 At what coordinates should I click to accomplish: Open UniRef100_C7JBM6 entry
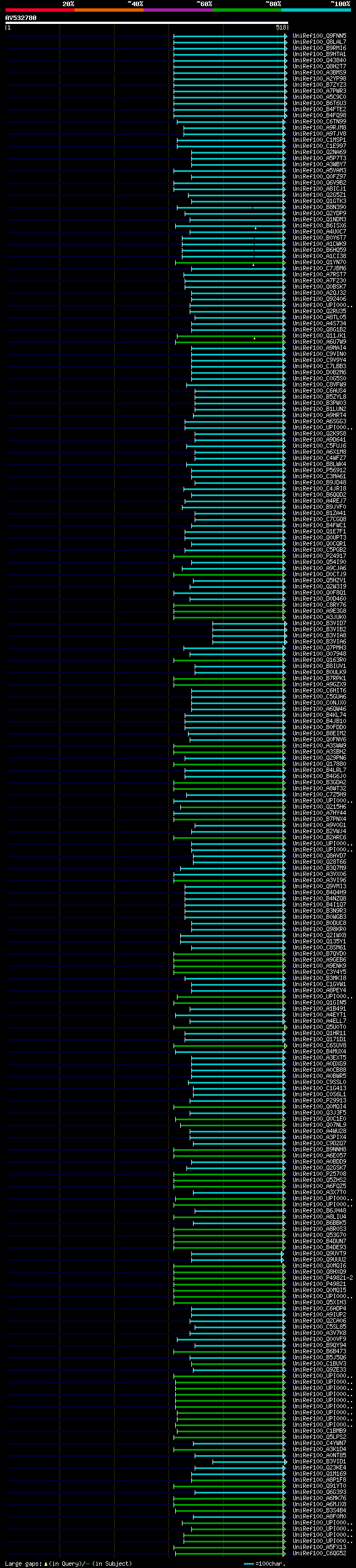coord(319,269)
